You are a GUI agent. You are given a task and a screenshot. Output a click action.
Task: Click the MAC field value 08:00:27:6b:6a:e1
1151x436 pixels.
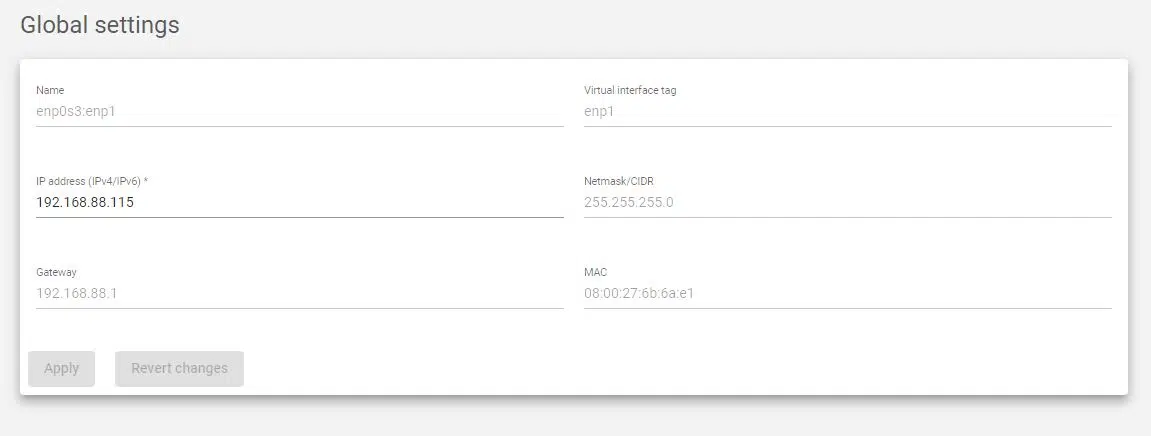click(639, 293)
